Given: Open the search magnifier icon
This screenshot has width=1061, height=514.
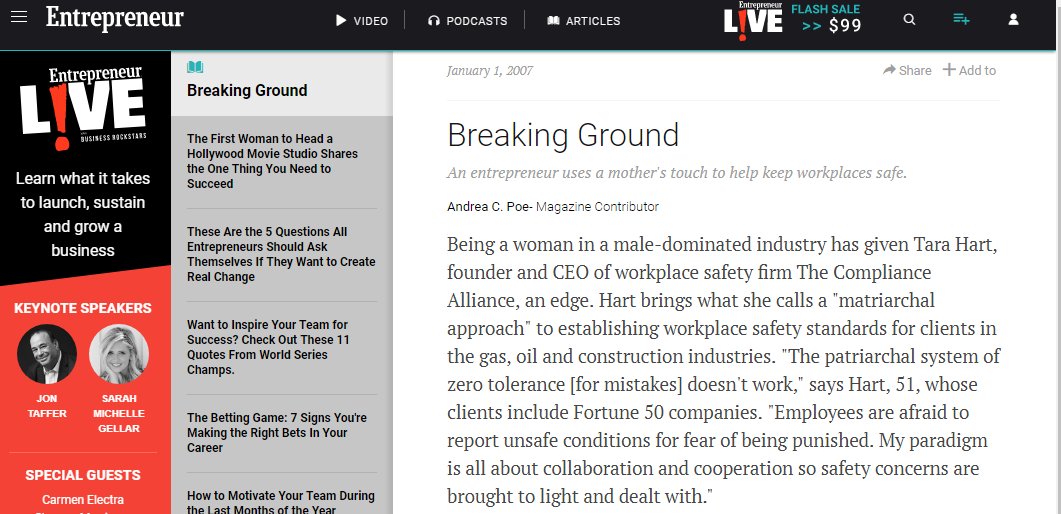Looking at the screenshot, I should [x=909, y=20].
